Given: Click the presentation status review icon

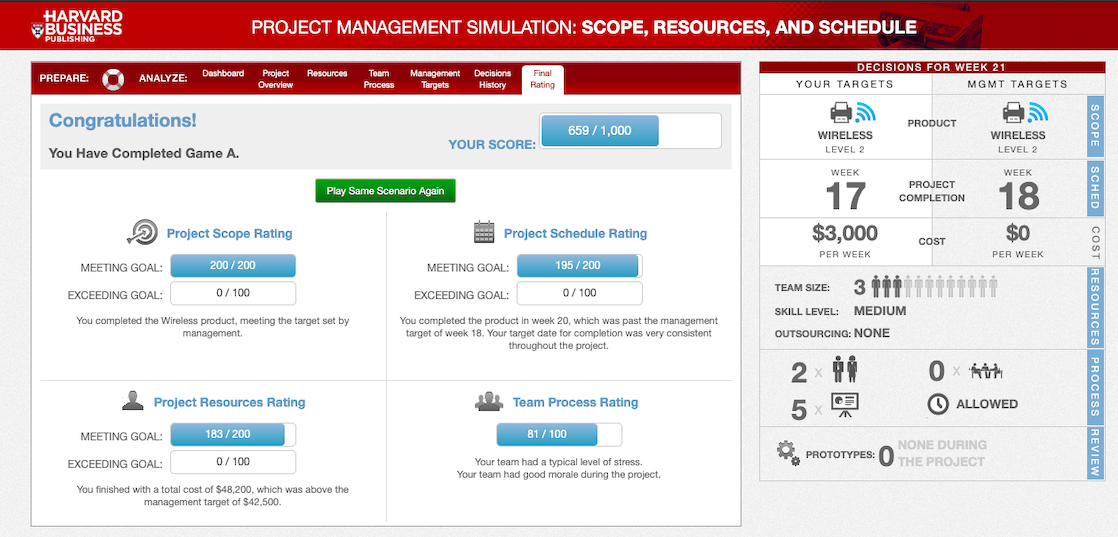Looking at the screenshot, I should pyautogui.click(x=844, y=407).
